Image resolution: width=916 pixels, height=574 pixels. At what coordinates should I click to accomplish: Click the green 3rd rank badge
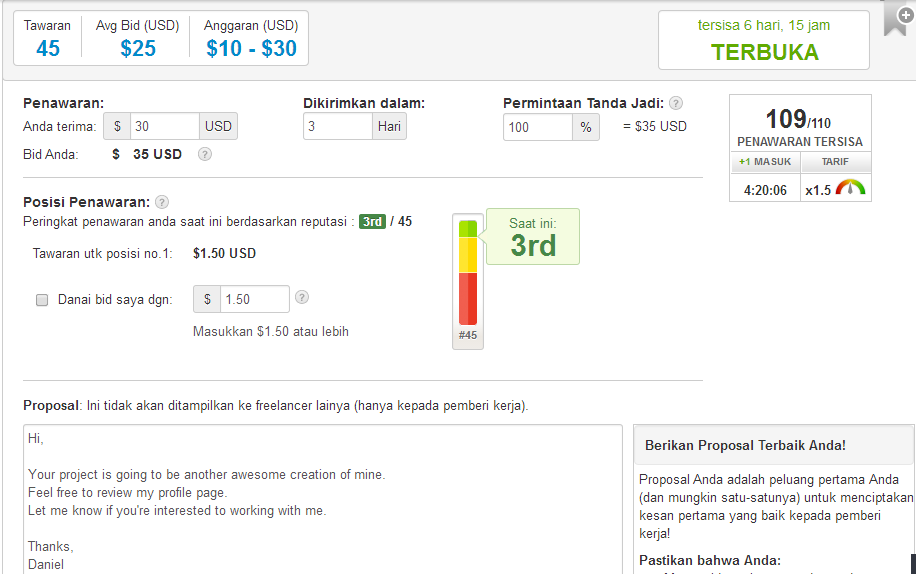pyautogui.click(x=373, y=221)
